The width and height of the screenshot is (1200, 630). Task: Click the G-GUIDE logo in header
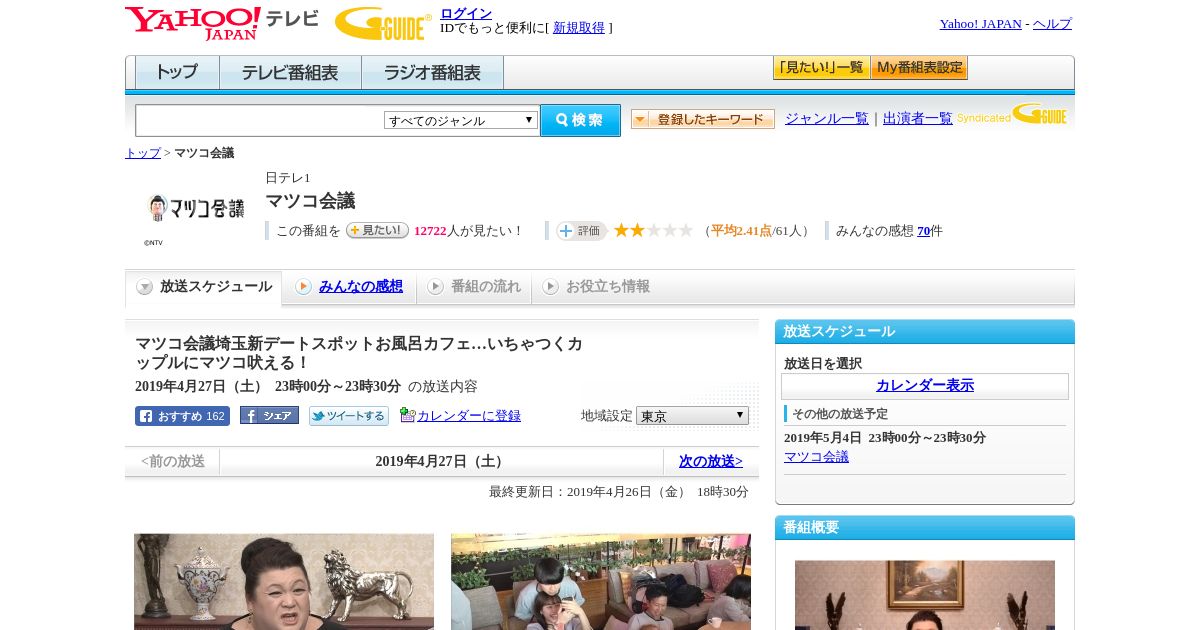pyautogui.click(x=383, y=24)
